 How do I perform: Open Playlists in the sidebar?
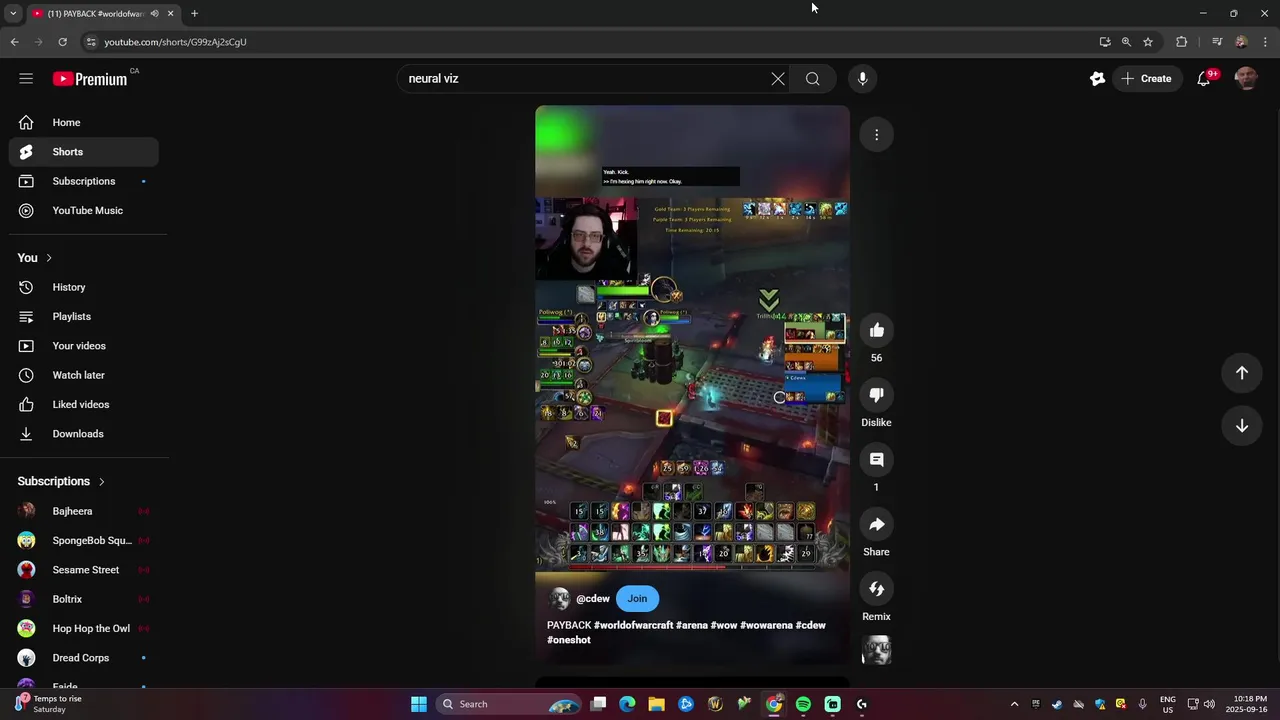click(84, 316)
